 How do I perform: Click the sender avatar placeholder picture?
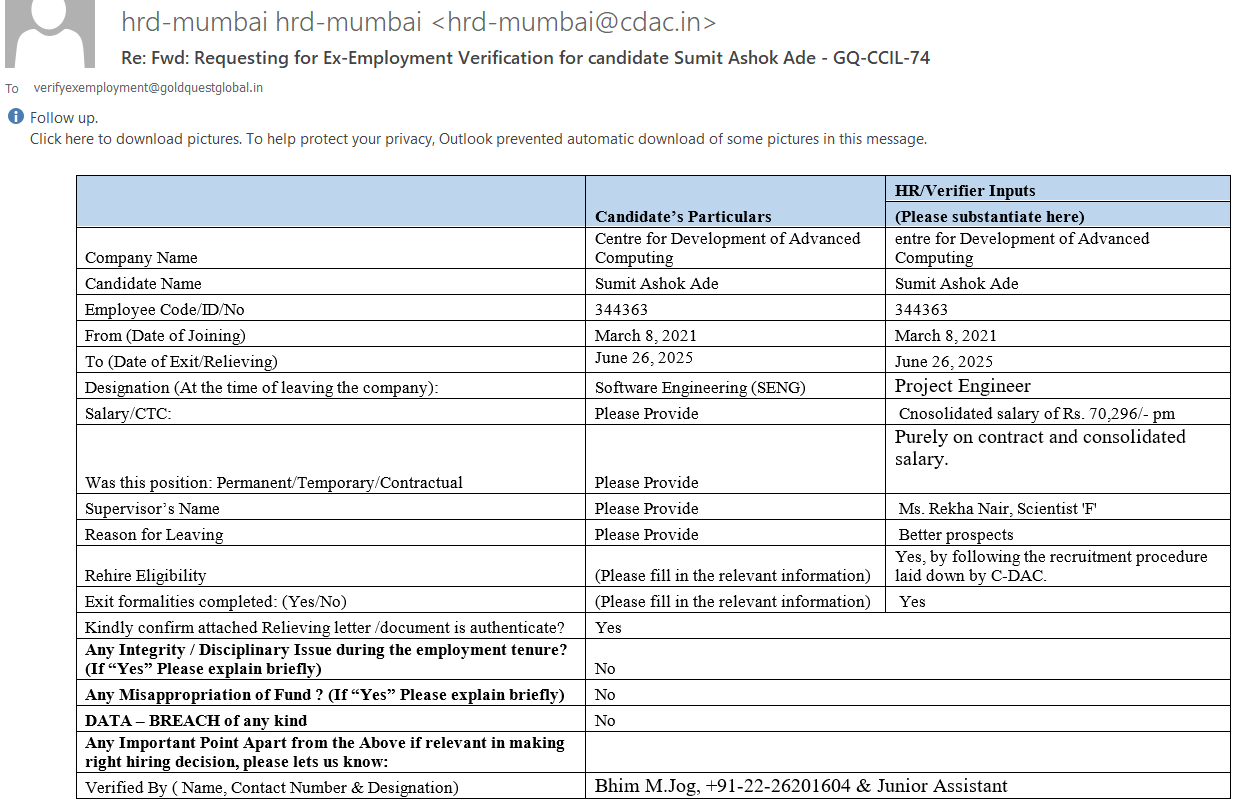50,33
